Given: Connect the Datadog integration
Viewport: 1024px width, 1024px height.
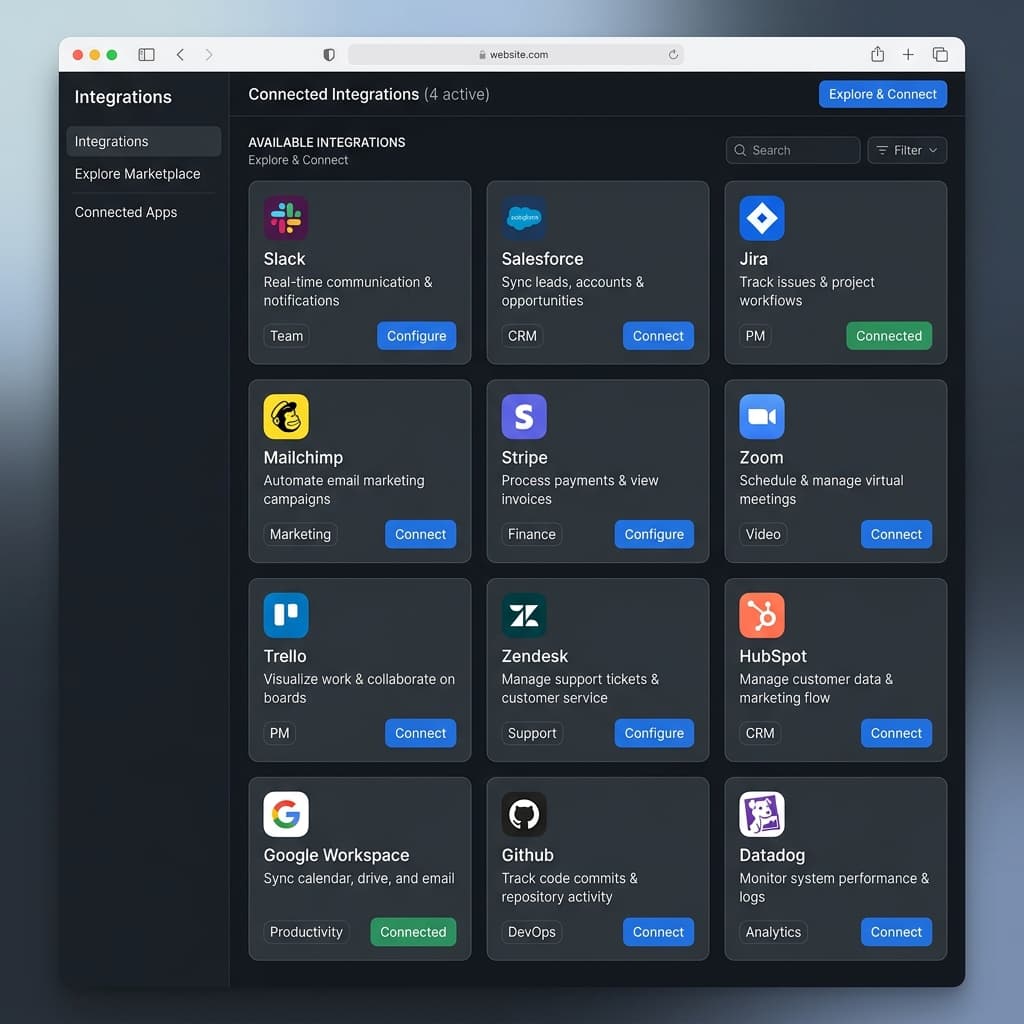Looking at the screenshot, I should click(896, 932).
